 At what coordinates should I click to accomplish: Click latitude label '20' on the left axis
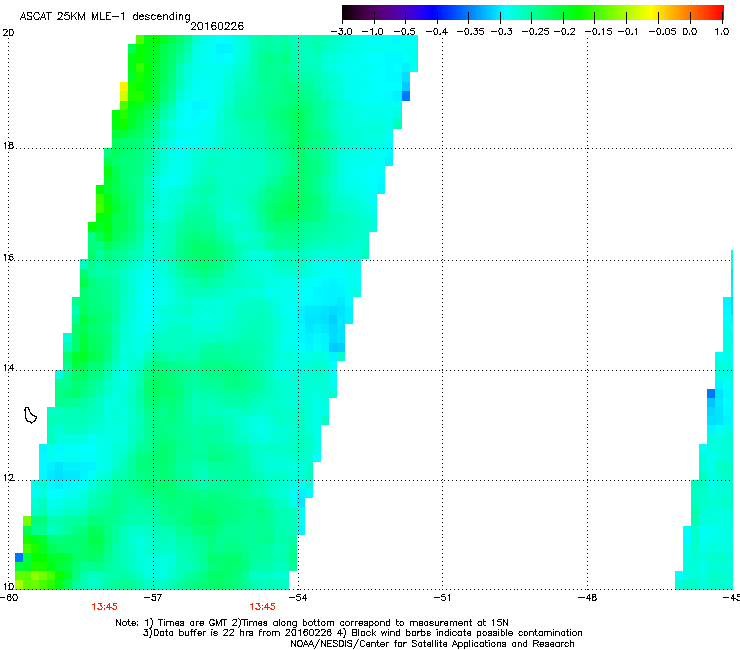tap(8, 33)
